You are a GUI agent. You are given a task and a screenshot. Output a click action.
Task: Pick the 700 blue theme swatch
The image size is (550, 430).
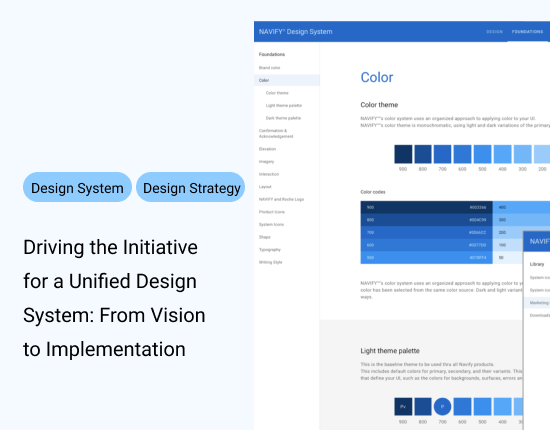point(443,154)
